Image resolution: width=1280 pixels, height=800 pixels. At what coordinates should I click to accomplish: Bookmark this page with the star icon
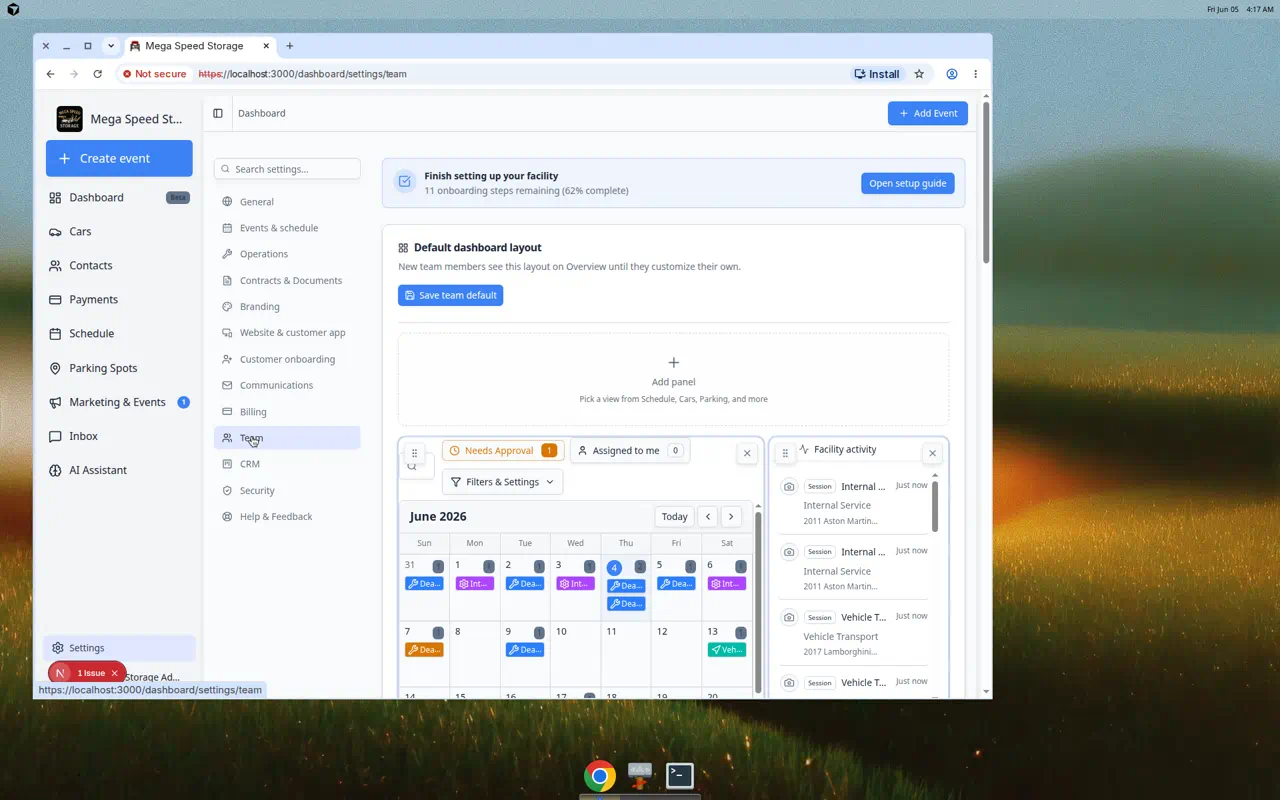tap(919, 74)
